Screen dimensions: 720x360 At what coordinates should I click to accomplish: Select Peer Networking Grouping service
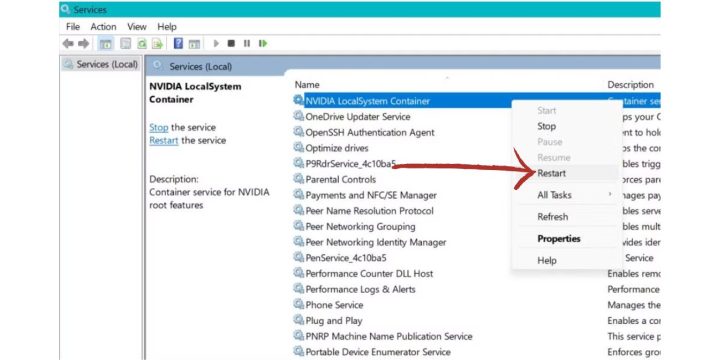[x=360, y=226]
